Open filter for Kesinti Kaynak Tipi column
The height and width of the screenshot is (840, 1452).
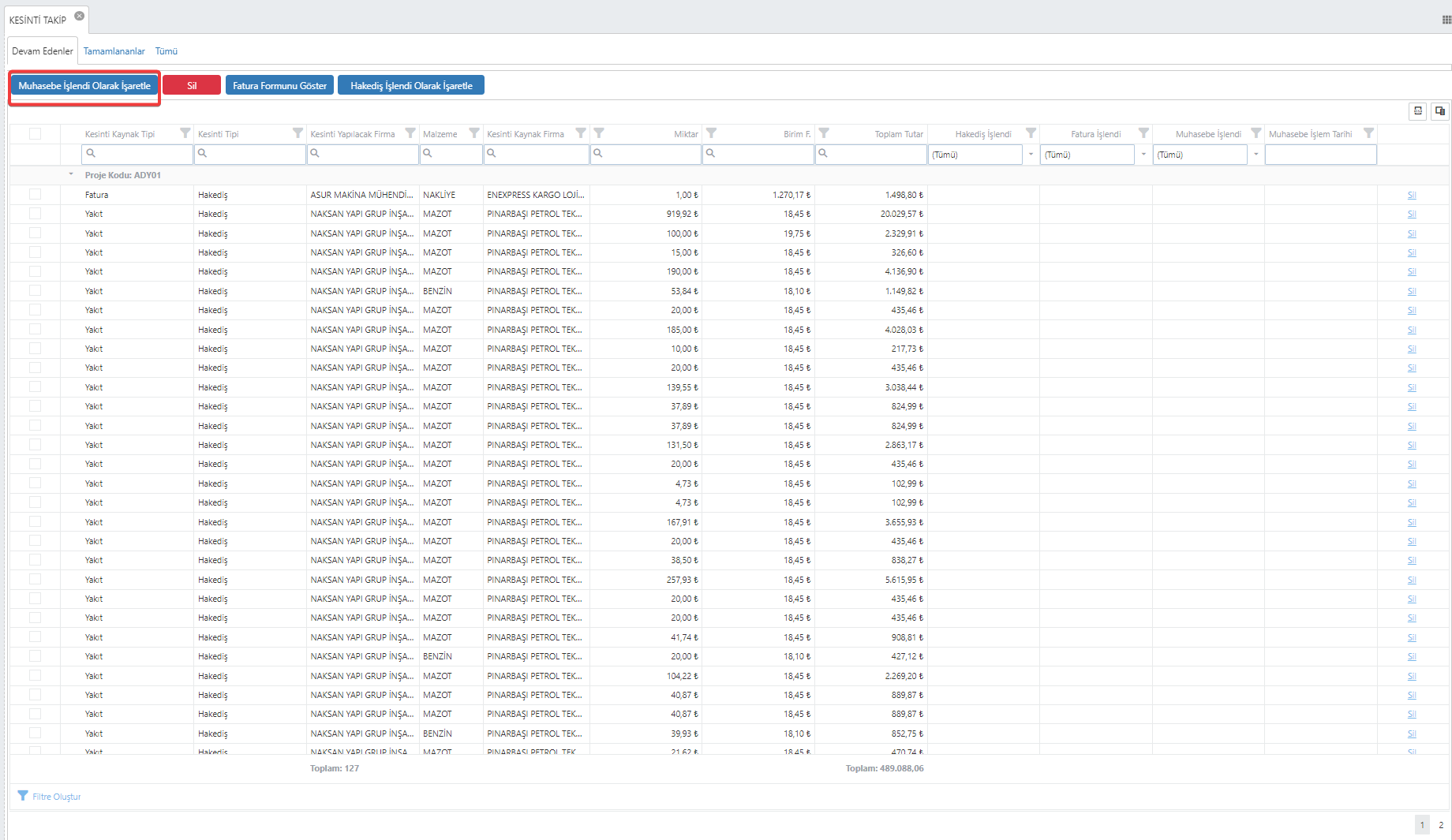pos(185,133)
